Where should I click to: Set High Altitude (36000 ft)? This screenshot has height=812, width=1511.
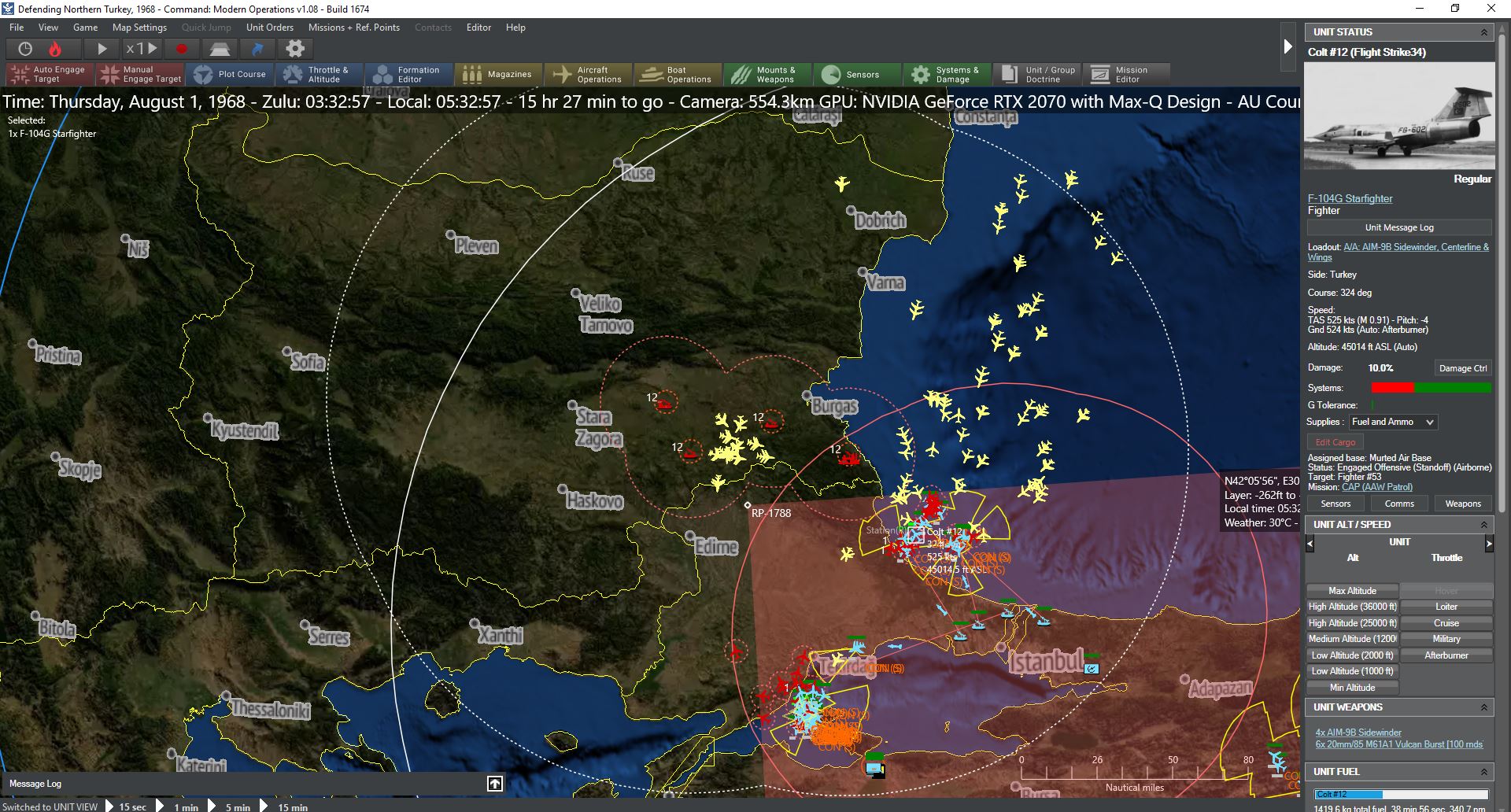(1352, 607)
